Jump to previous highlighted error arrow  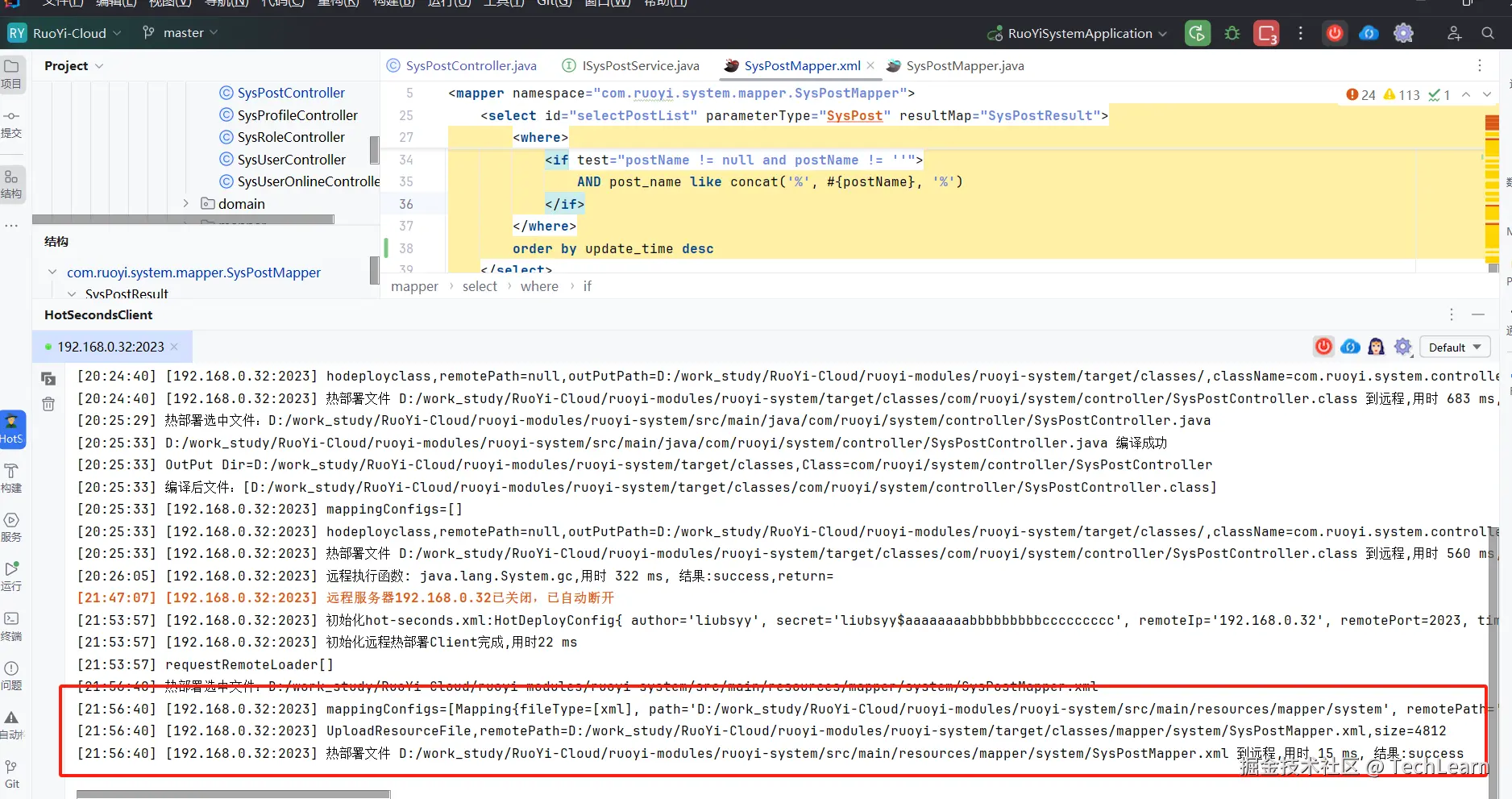pos(1466,94)
